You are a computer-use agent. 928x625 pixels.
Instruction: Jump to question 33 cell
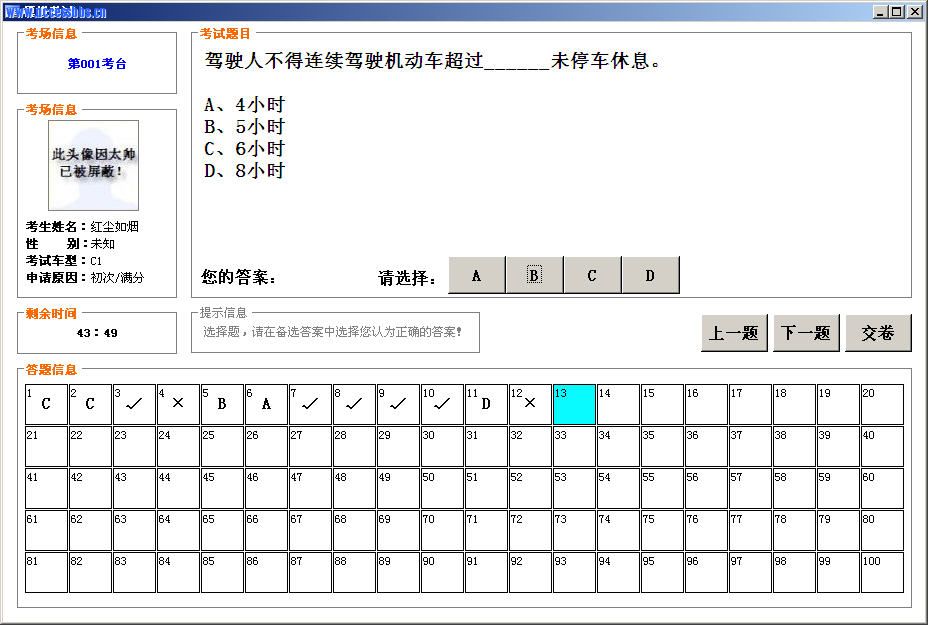[574, 446]
